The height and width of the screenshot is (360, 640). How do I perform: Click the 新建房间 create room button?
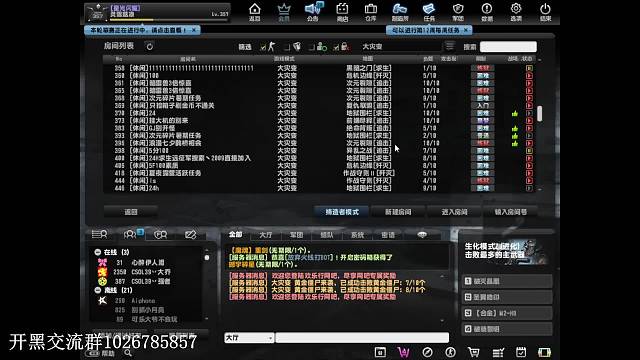(x=398, y=212)
